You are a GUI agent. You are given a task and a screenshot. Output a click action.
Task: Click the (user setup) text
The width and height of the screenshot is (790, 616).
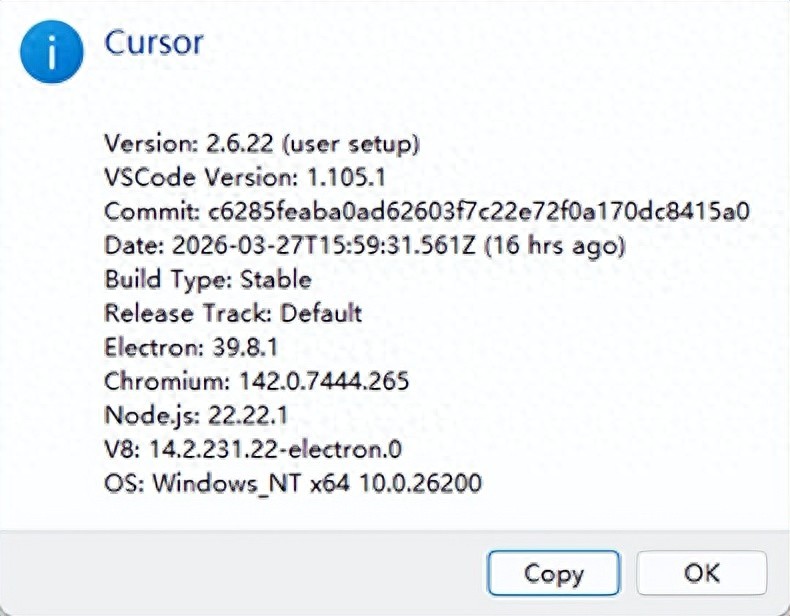[x=351, y=145]
